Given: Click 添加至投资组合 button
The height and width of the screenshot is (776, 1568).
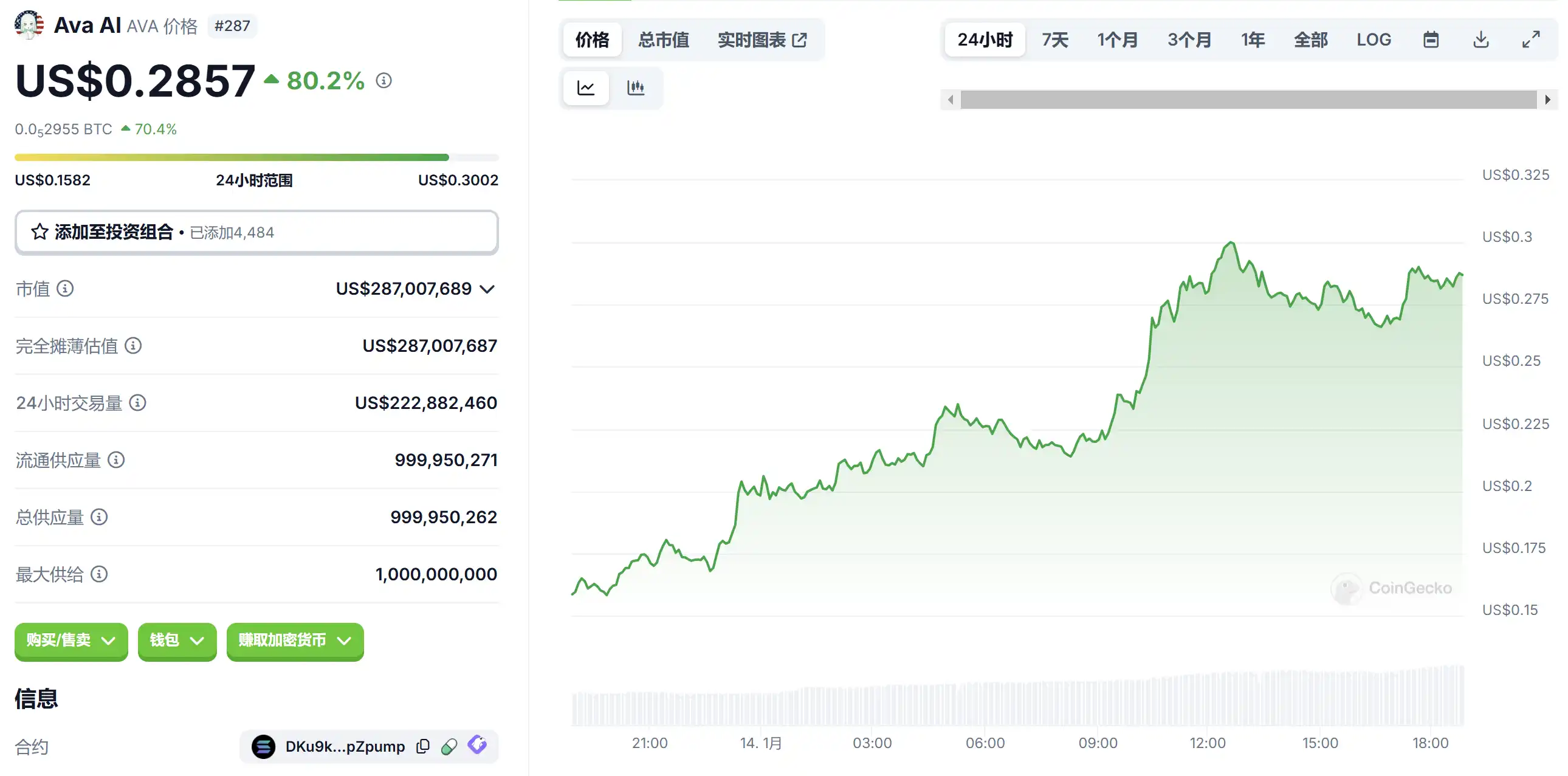Looking at the screenshot, I should 256,233.
